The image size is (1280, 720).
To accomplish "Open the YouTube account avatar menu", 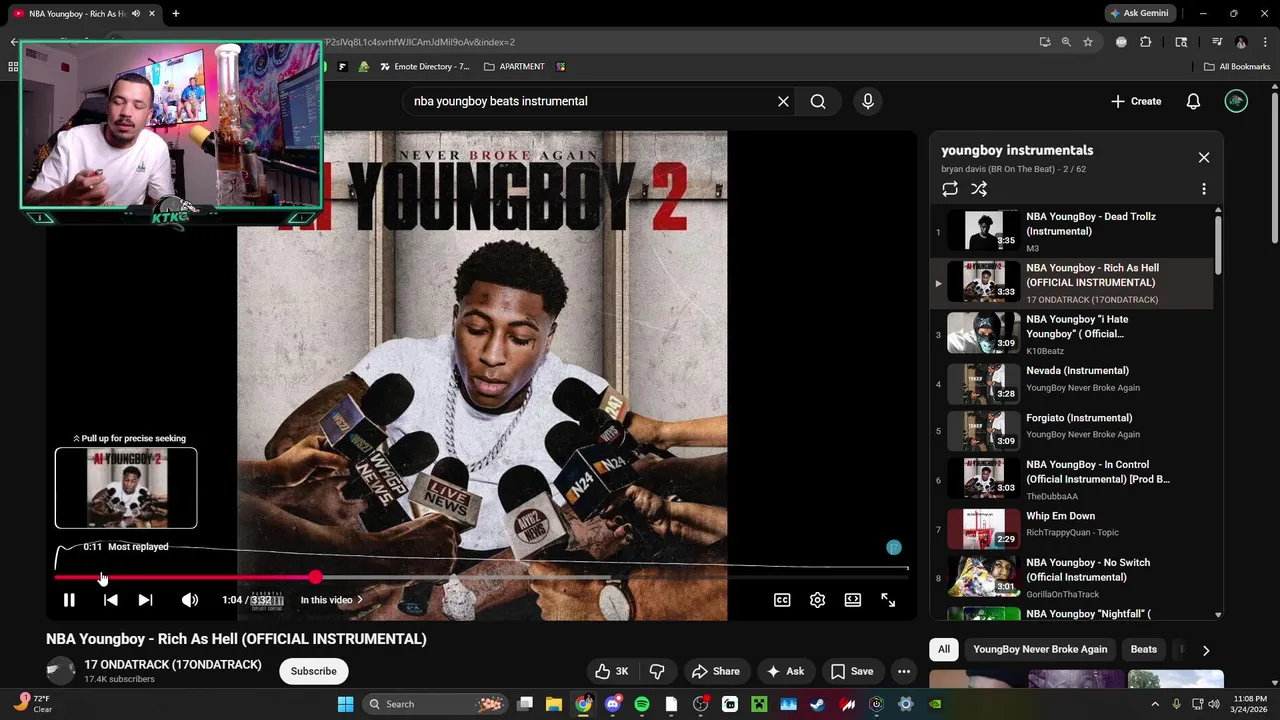I will tap(1236, 101).
